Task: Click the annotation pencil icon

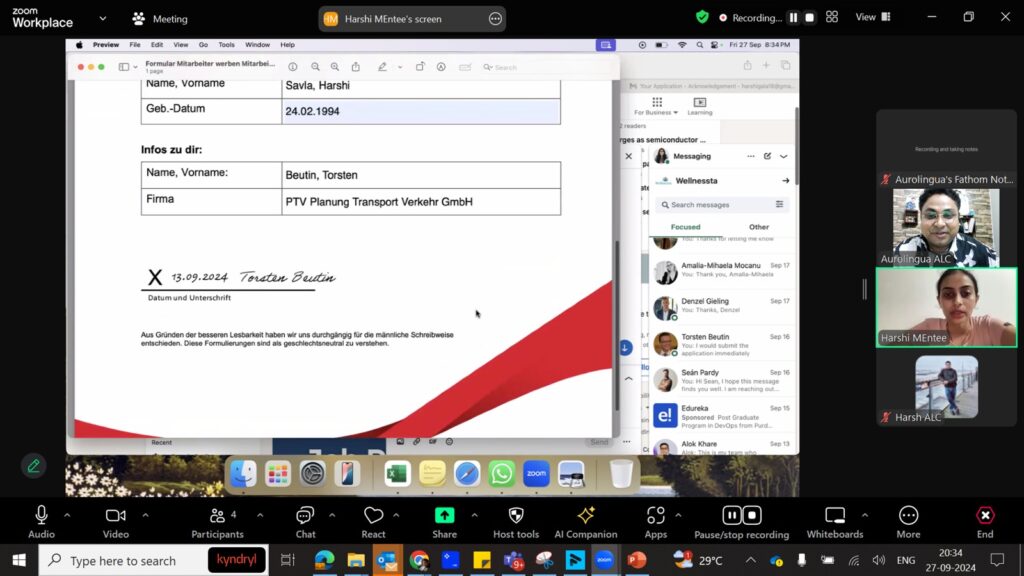Action: 34,466
